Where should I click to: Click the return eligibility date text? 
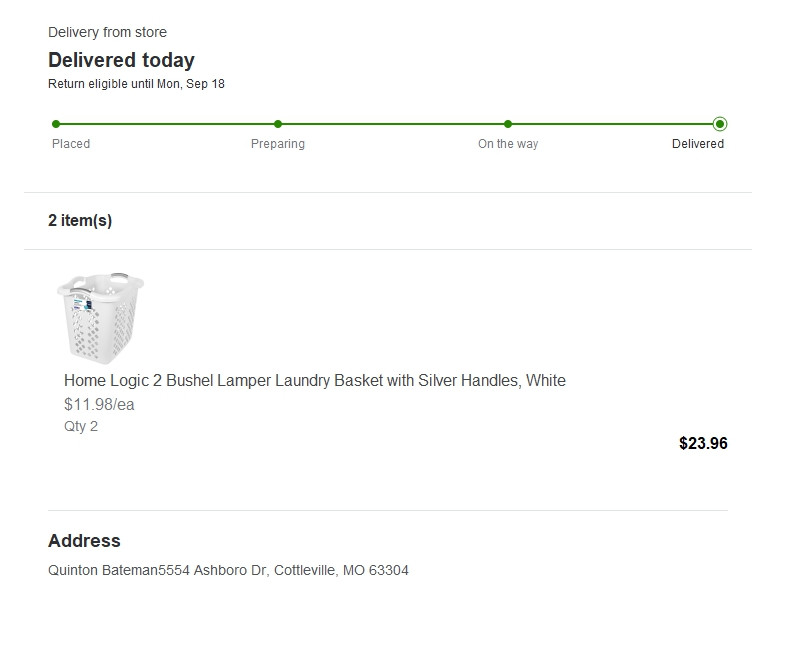tap(136, 84)
